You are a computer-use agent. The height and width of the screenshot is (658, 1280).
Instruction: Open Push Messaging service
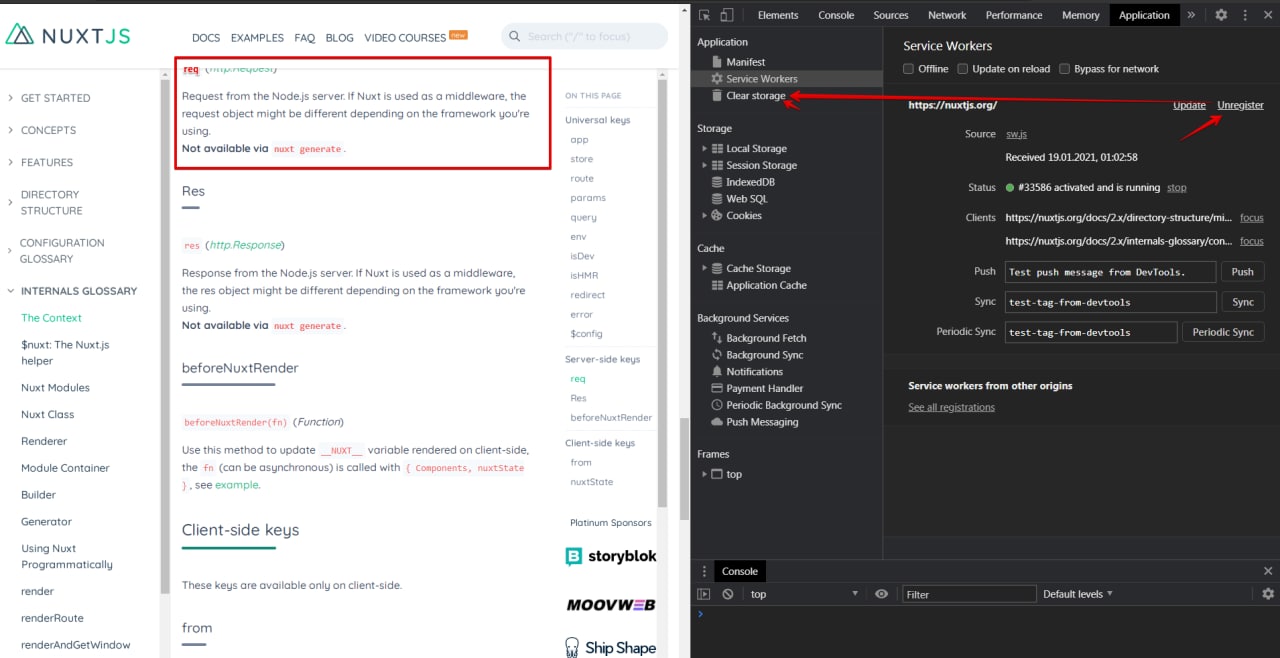point(762,422)
